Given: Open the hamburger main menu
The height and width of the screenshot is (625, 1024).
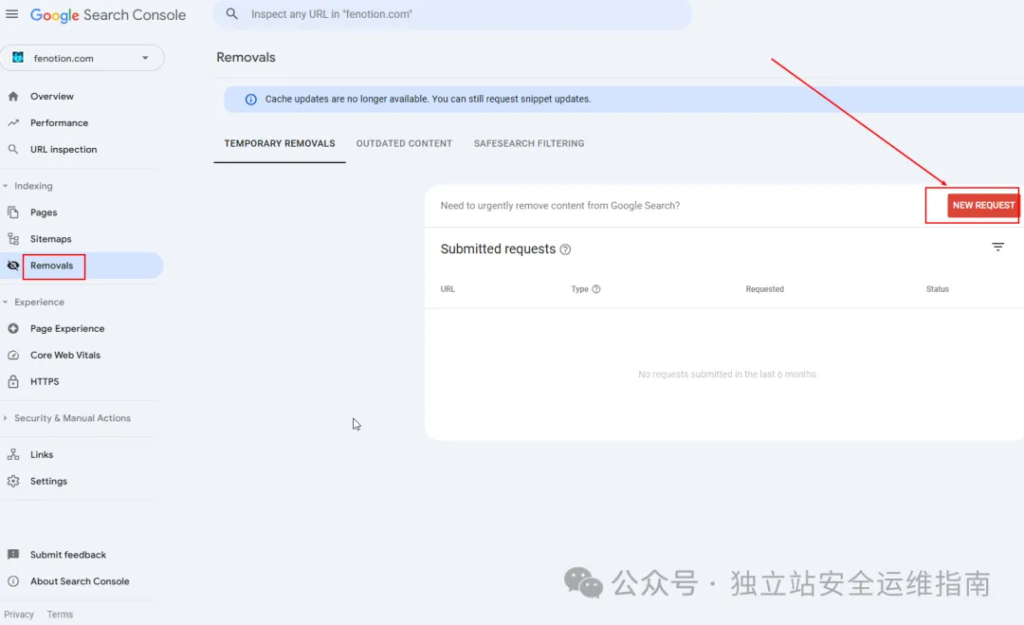Looking at the screenshot, I should pos(12,14).
